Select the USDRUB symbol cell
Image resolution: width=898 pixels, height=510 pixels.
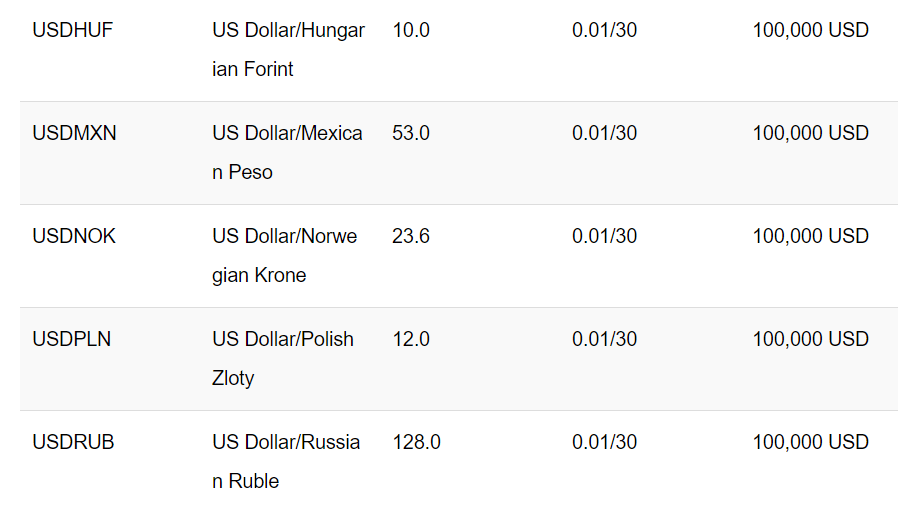pyautogui.click(x=73, y=442)
